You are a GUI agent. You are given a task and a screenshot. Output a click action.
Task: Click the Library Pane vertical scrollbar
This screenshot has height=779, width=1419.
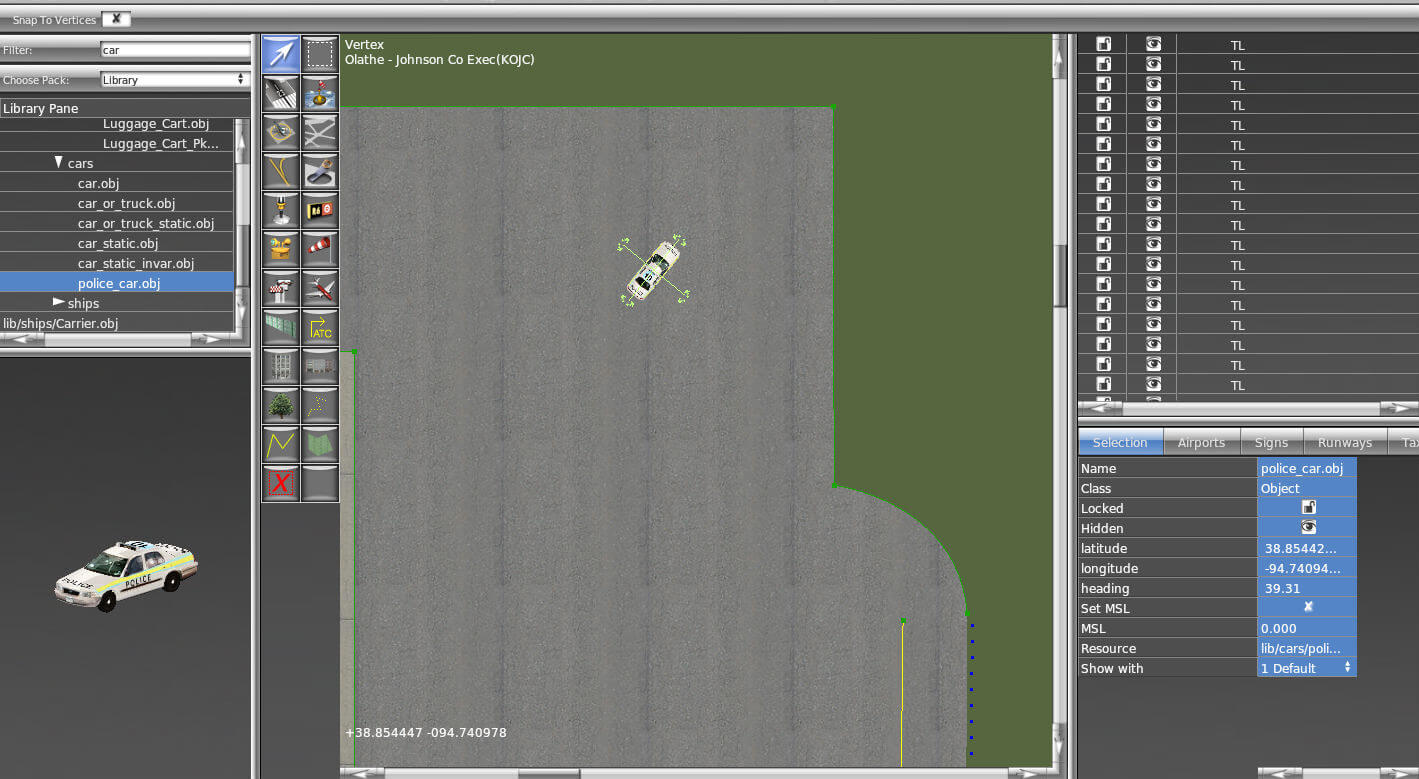coord(241,225)
